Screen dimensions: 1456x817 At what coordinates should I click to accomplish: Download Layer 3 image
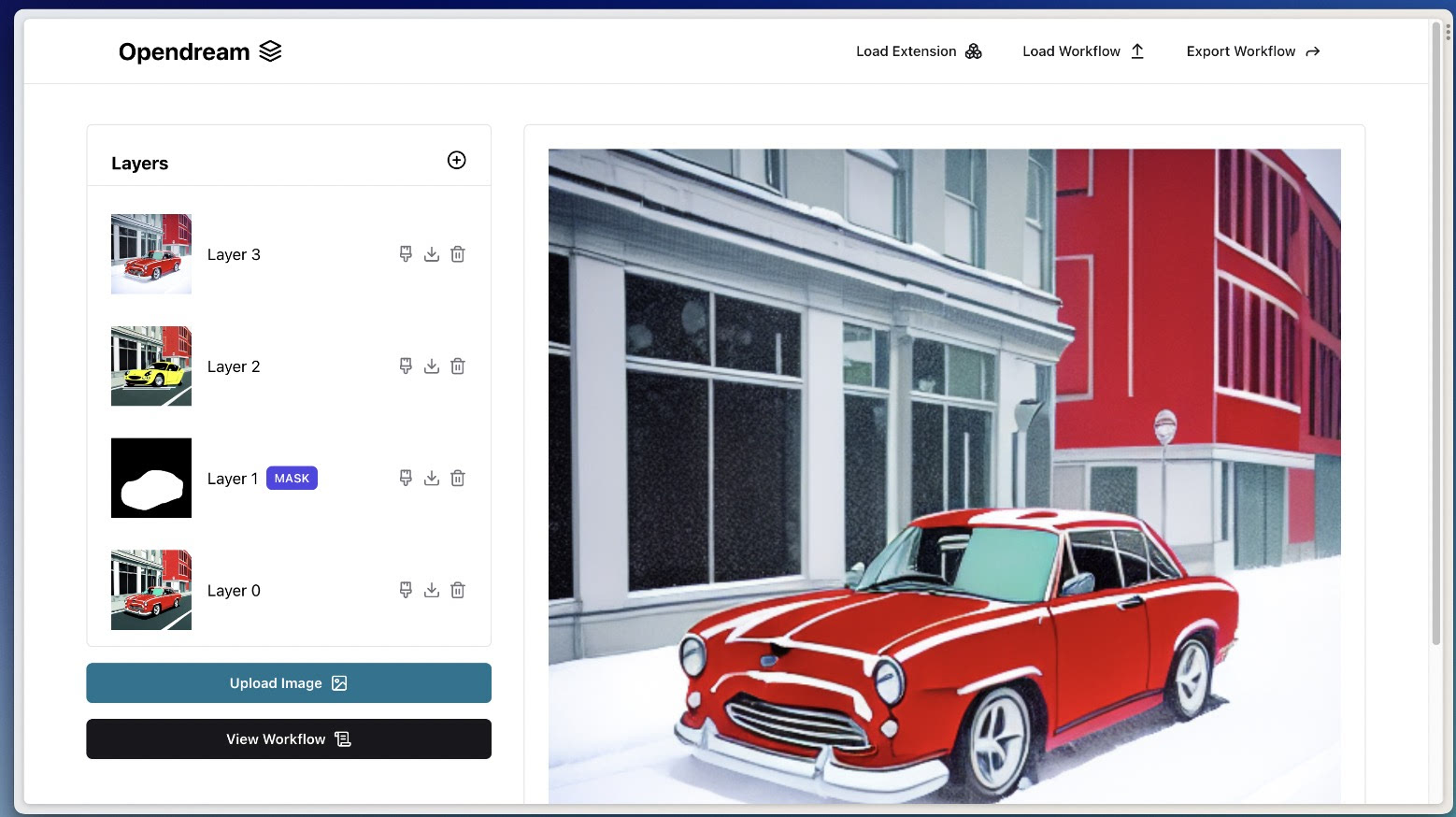432,254
